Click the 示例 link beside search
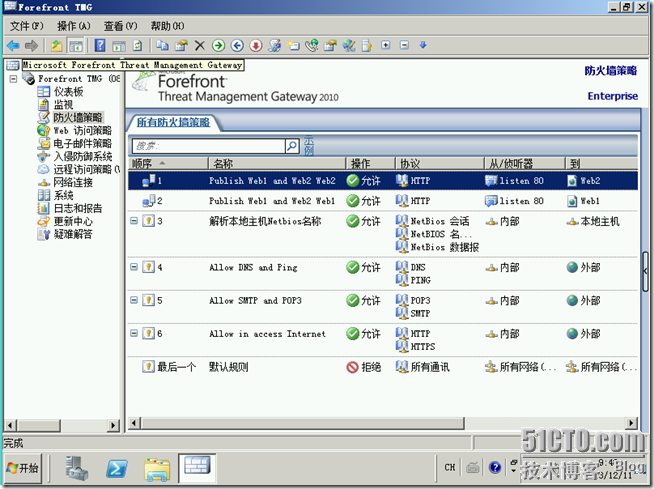This screenshot has height=489, width=654. coord(308,145)
